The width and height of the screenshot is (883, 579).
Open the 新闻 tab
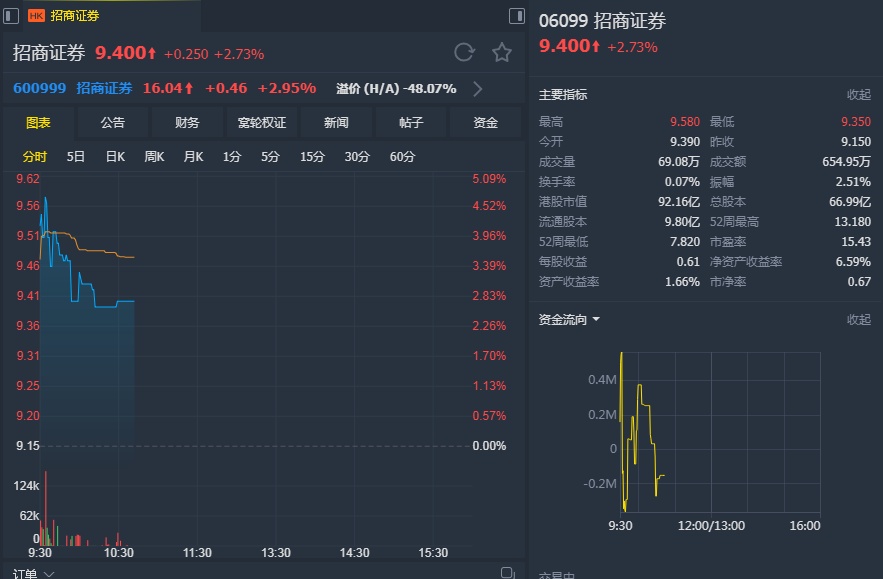pyautogui.click(x=336, y=123)
